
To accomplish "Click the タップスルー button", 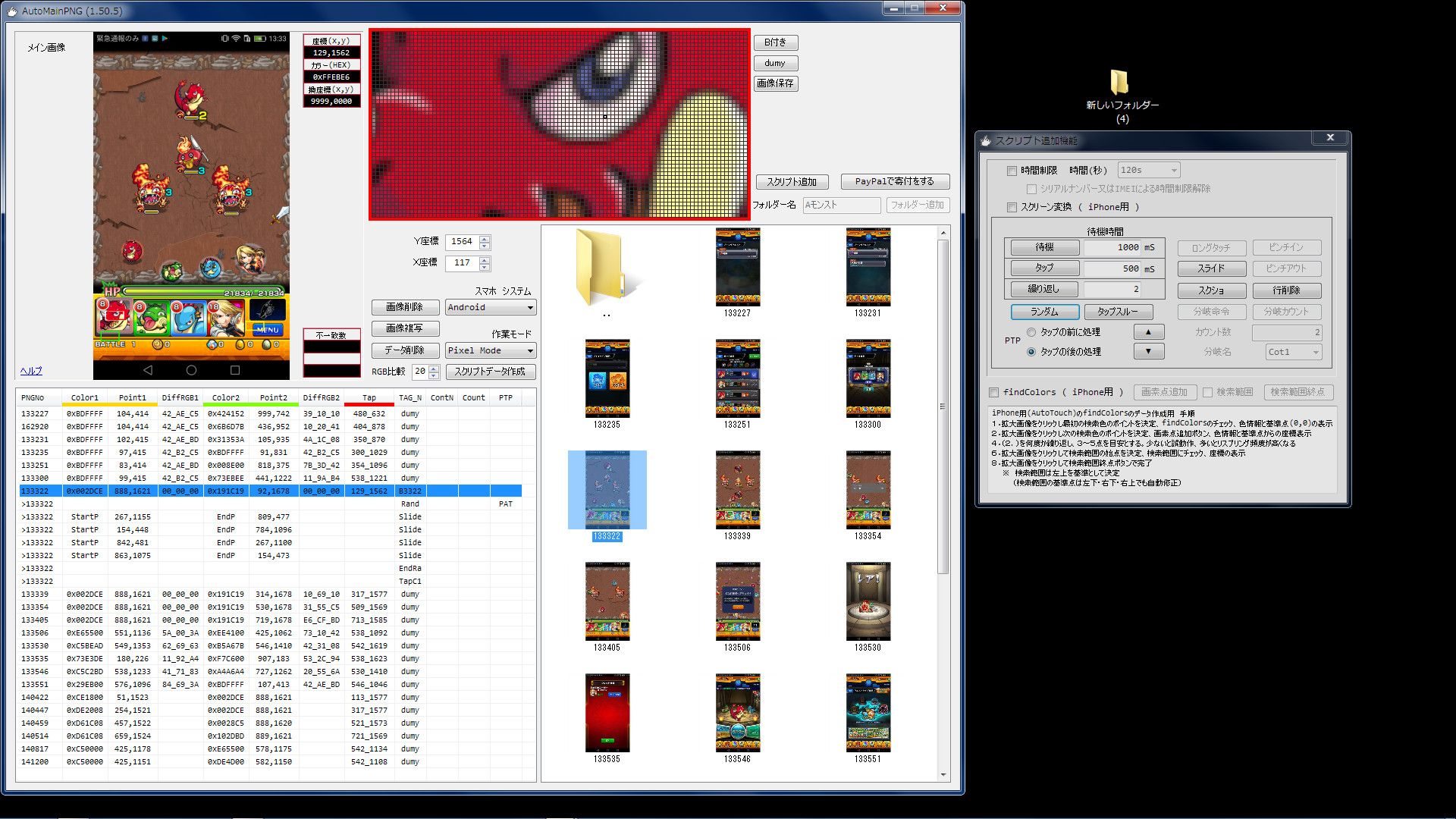I will (x=1118, y=312).
